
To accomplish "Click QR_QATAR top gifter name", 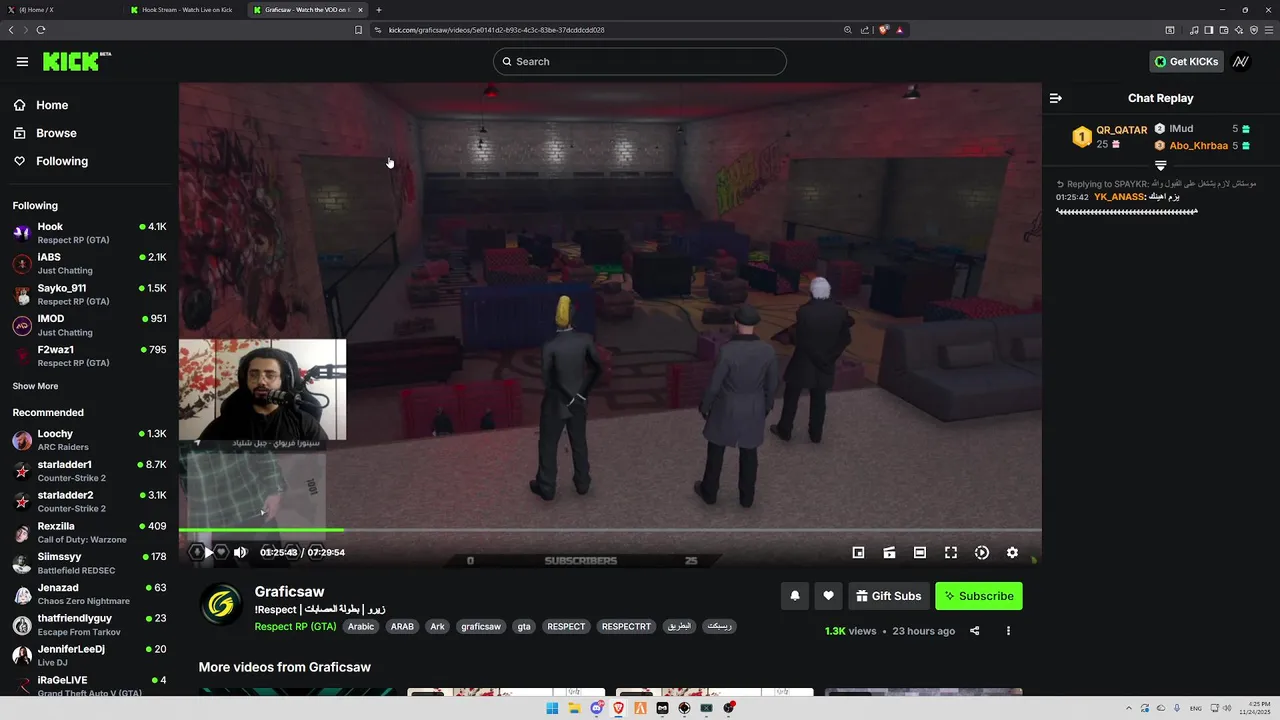I will 1122,130.
